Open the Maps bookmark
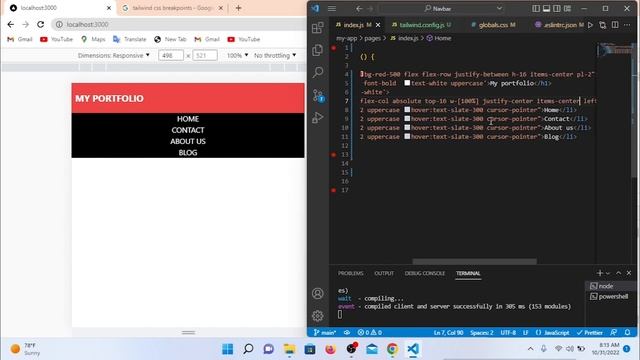The width and height of the screenshot is (640, 360). pos(93,39)
